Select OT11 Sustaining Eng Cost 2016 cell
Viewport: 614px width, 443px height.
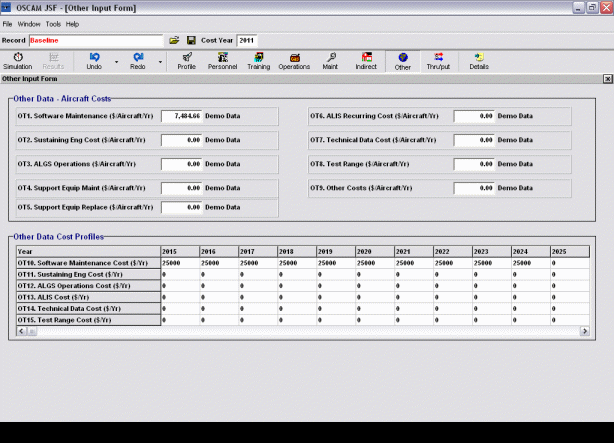pos(219,275)
